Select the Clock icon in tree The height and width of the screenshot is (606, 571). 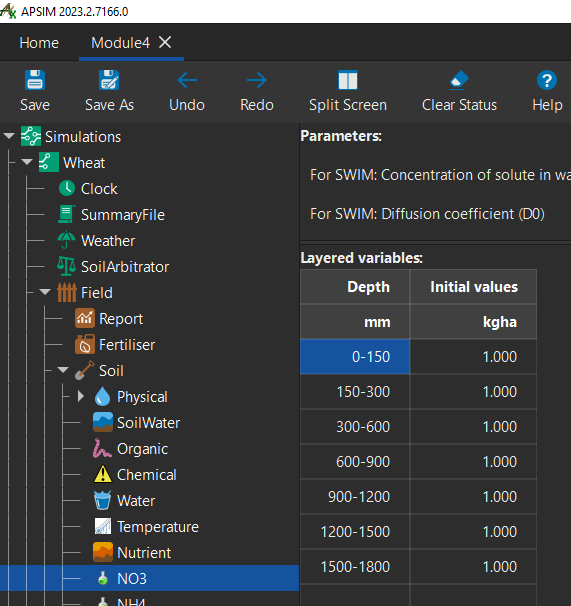(x=67, y=188)
